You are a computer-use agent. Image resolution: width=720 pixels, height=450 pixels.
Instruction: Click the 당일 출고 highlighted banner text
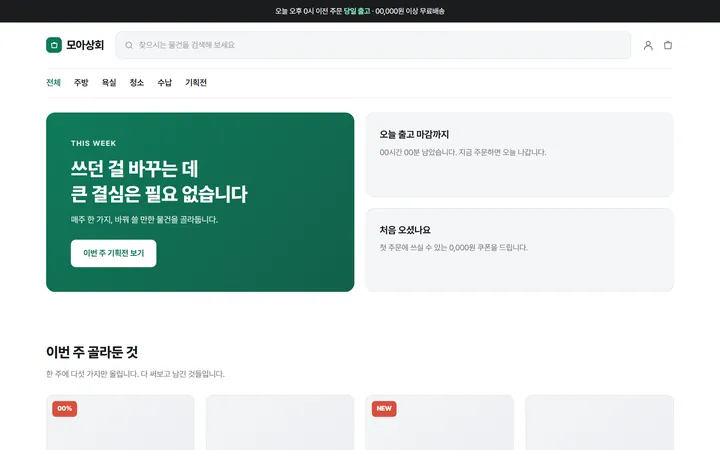tap(357, 11)
